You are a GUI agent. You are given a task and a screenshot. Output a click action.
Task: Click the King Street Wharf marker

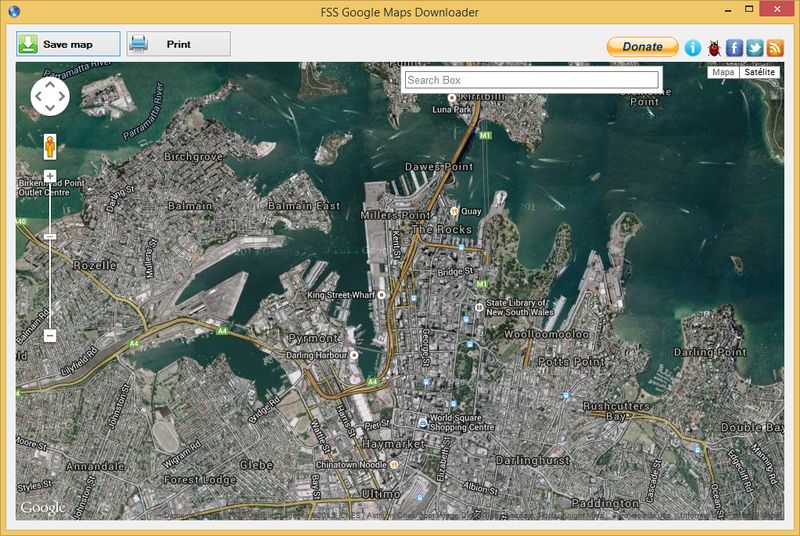(x=381, y=295)
